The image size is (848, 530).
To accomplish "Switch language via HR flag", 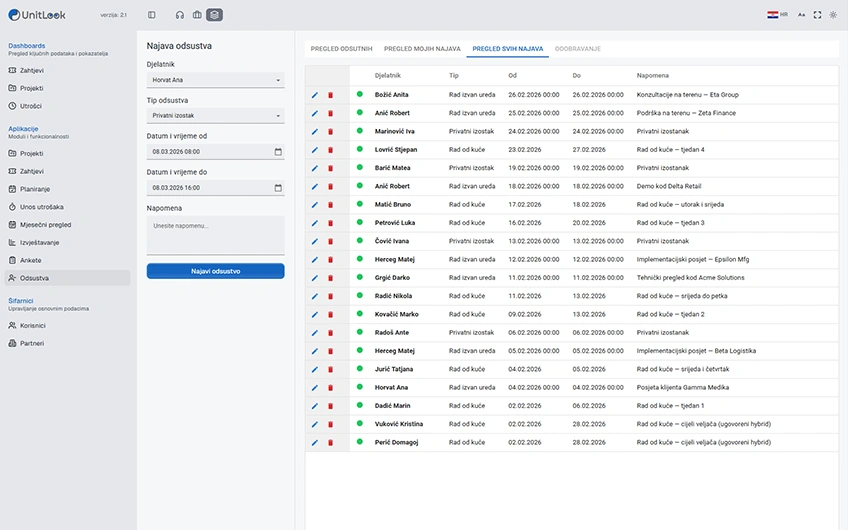I will (x=777, y=15).
